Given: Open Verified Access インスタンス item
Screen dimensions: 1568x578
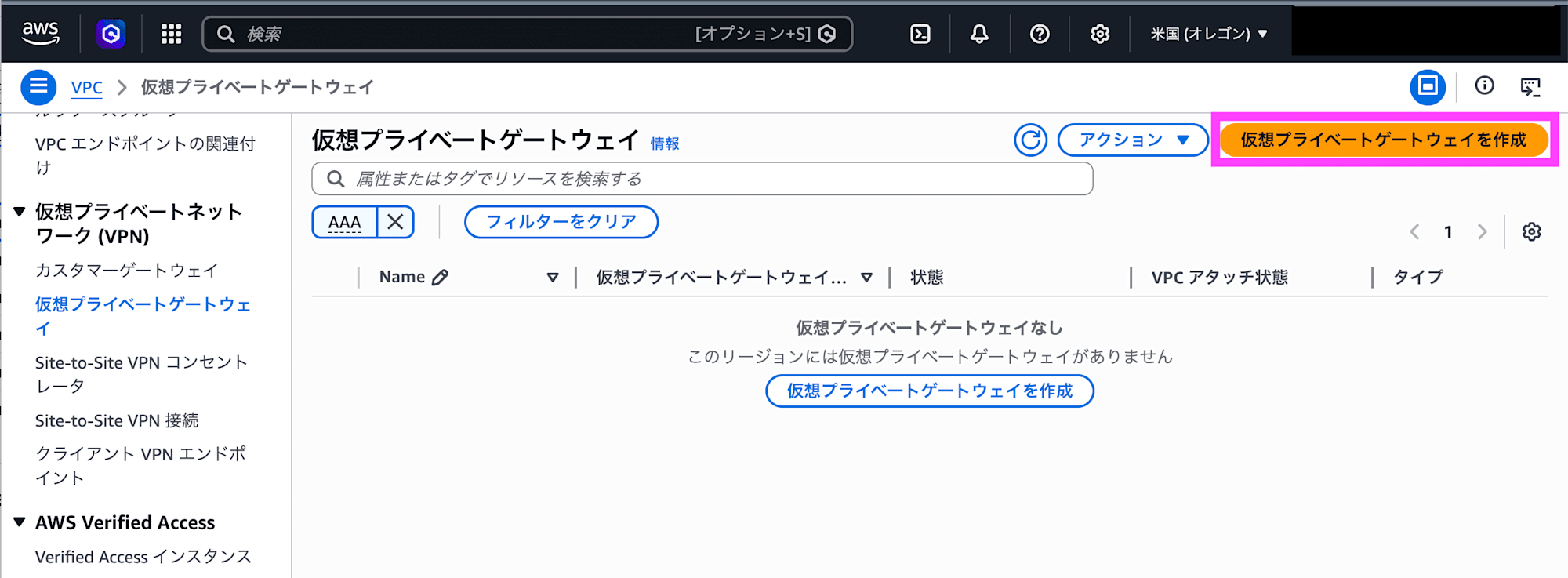Looking at the screenshot, I should [x=143, y=557].
